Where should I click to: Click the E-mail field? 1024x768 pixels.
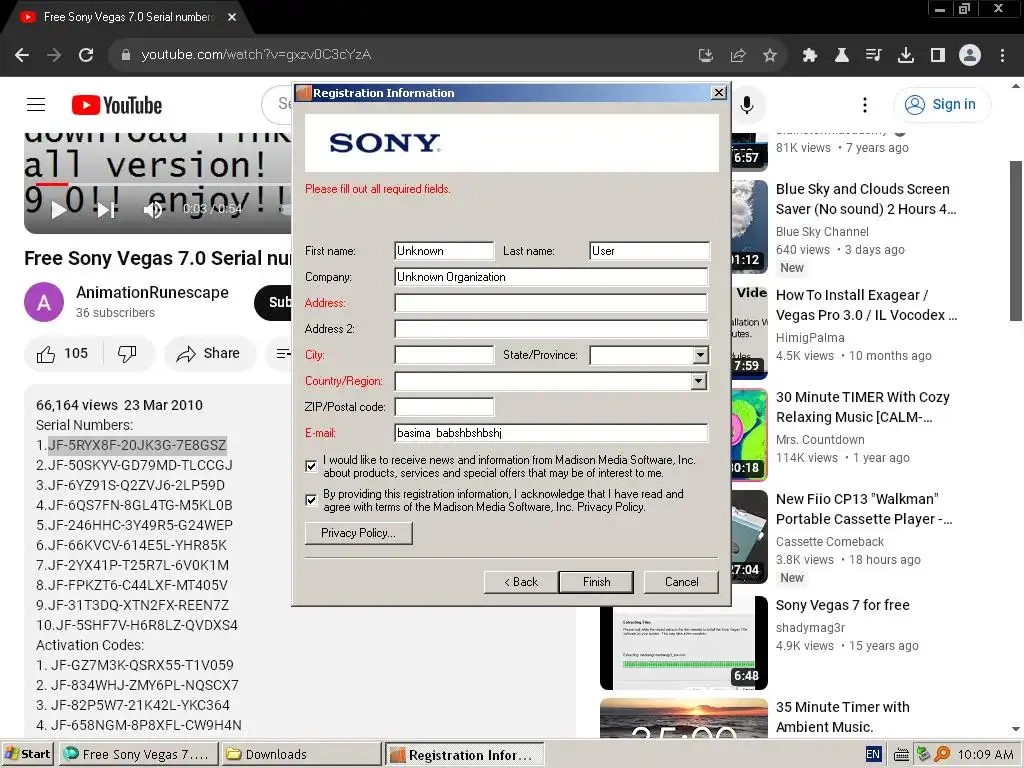551,433
